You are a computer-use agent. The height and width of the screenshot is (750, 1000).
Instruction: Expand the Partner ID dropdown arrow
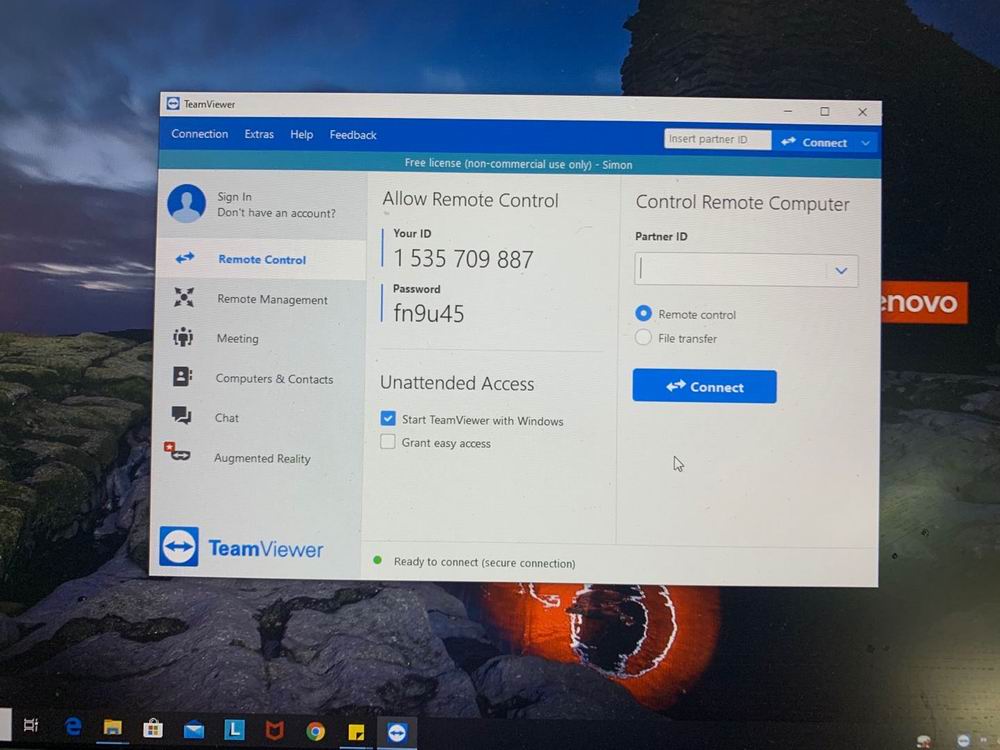coord(841,271)
